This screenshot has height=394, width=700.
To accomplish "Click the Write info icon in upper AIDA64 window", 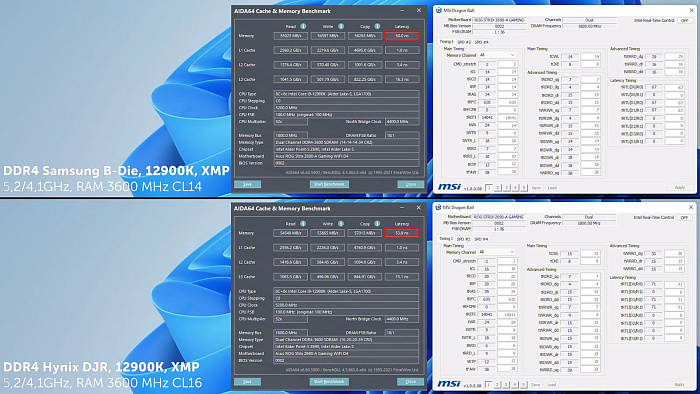I will 341,26.
